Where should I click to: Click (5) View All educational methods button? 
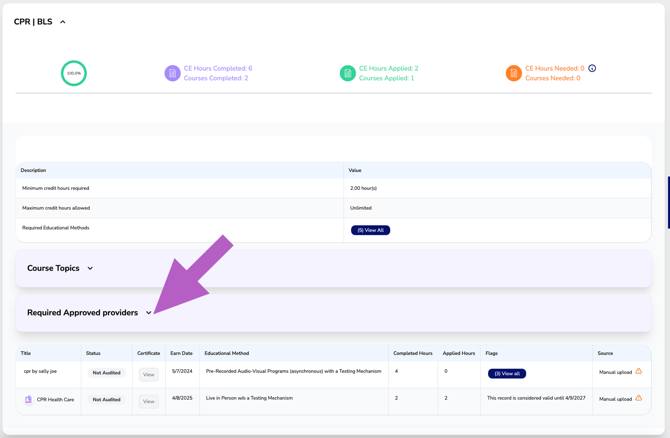point(370,230)
